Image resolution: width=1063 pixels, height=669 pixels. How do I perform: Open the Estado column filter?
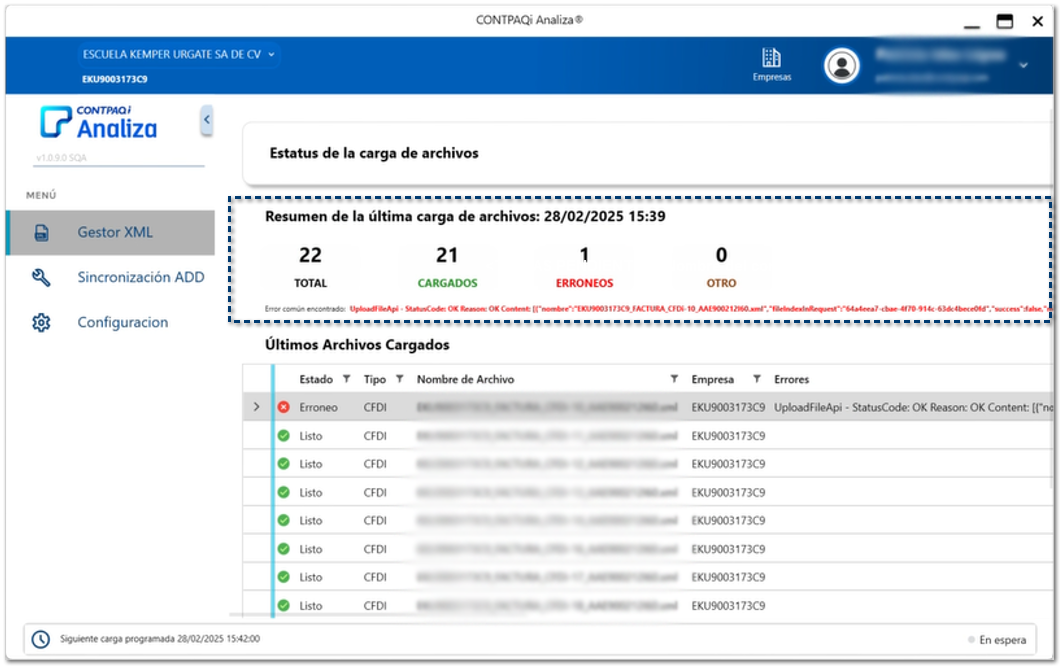(x=346, y=379)
